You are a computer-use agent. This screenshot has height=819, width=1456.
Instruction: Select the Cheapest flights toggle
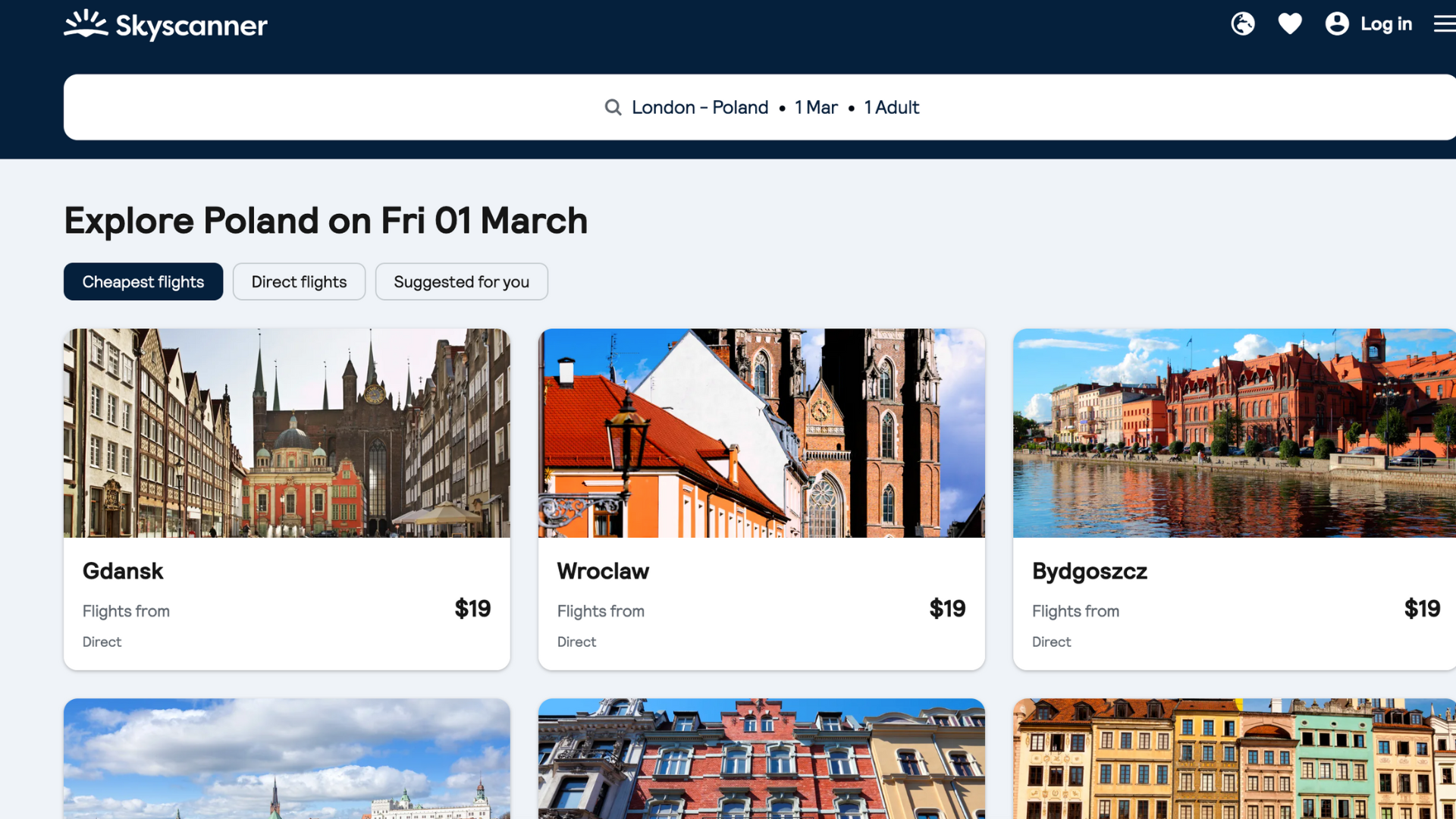pos(143,281)
